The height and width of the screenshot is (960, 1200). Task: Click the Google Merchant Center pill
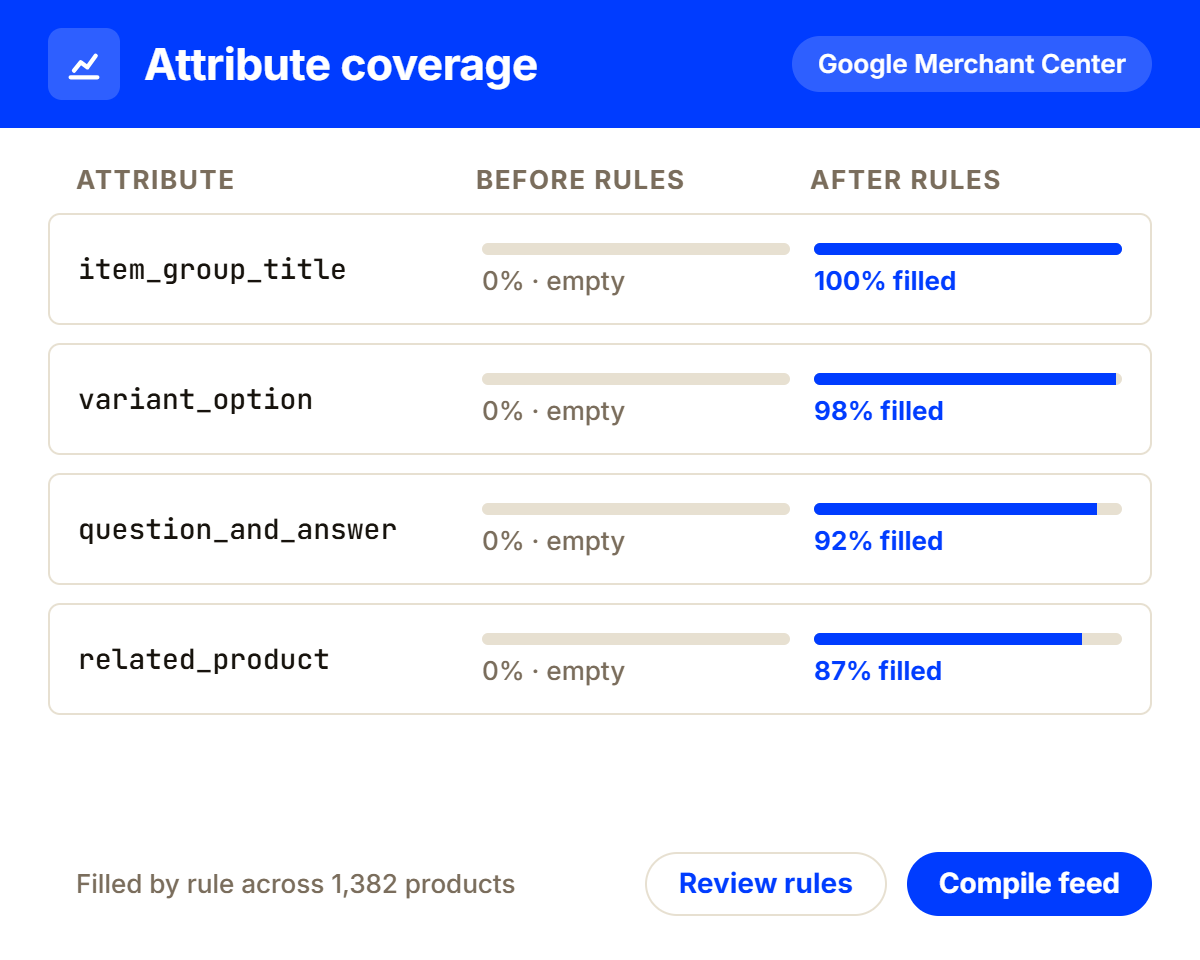972,64
